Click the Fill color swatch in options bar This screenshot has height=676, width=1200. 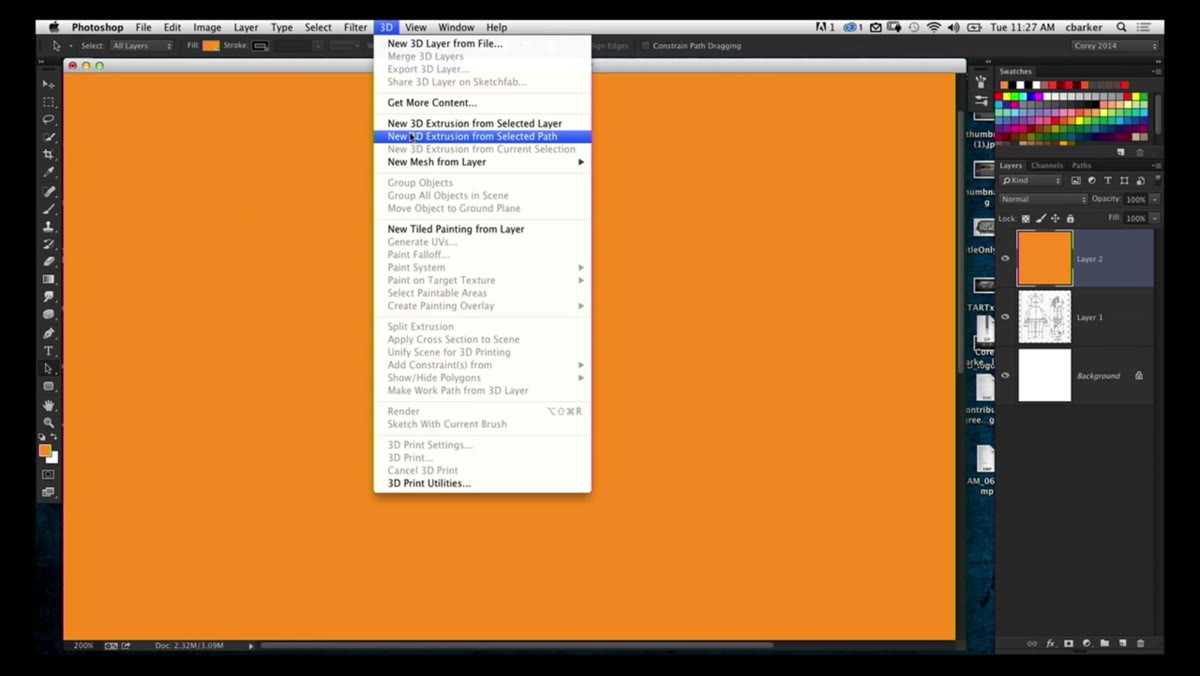pyautogui.click(x=211, y=46)
